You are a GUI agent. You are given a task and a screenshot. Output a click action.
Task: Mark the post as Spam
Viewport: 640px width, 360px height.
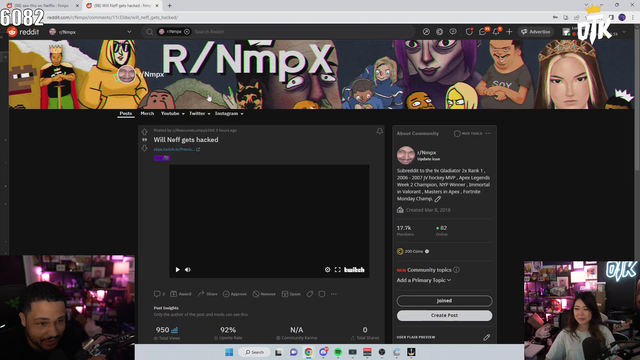291,294
